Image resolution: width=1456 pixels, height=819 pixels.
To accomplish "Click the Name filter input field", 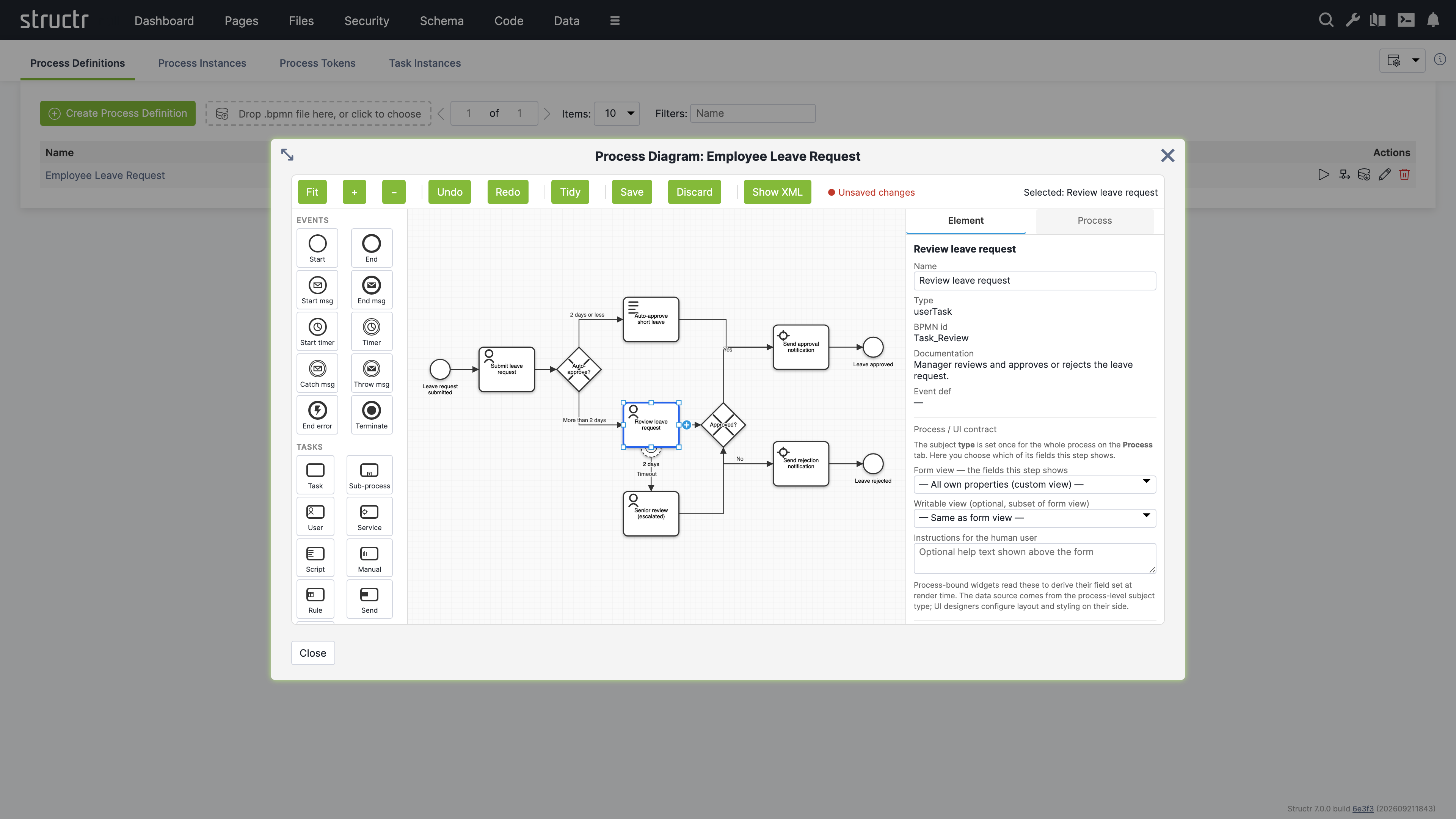I will coord(752,114).
